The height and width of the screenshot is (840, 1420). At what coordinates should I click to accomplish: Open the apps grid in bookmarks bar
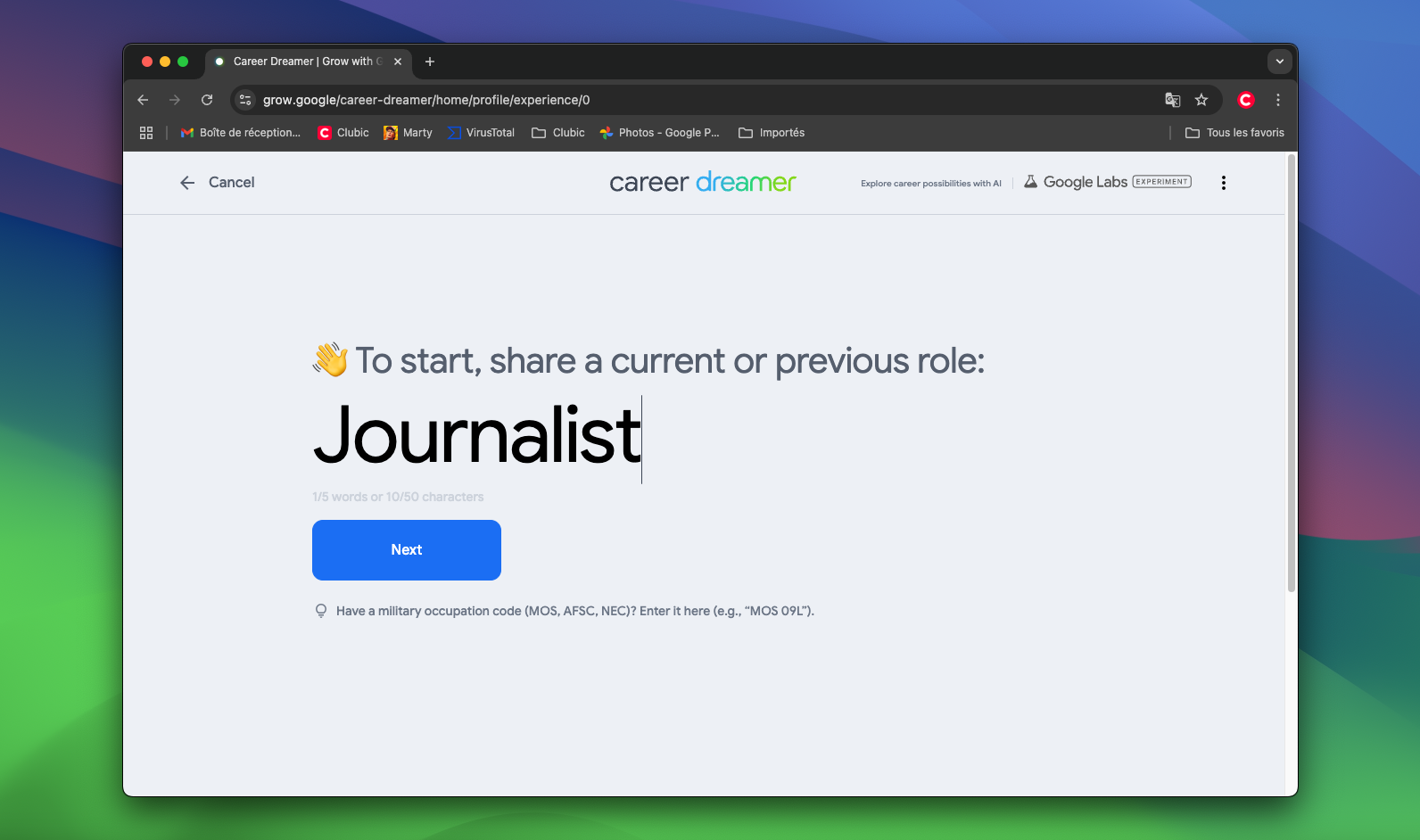pyautogui.click(x=146, y=133)
